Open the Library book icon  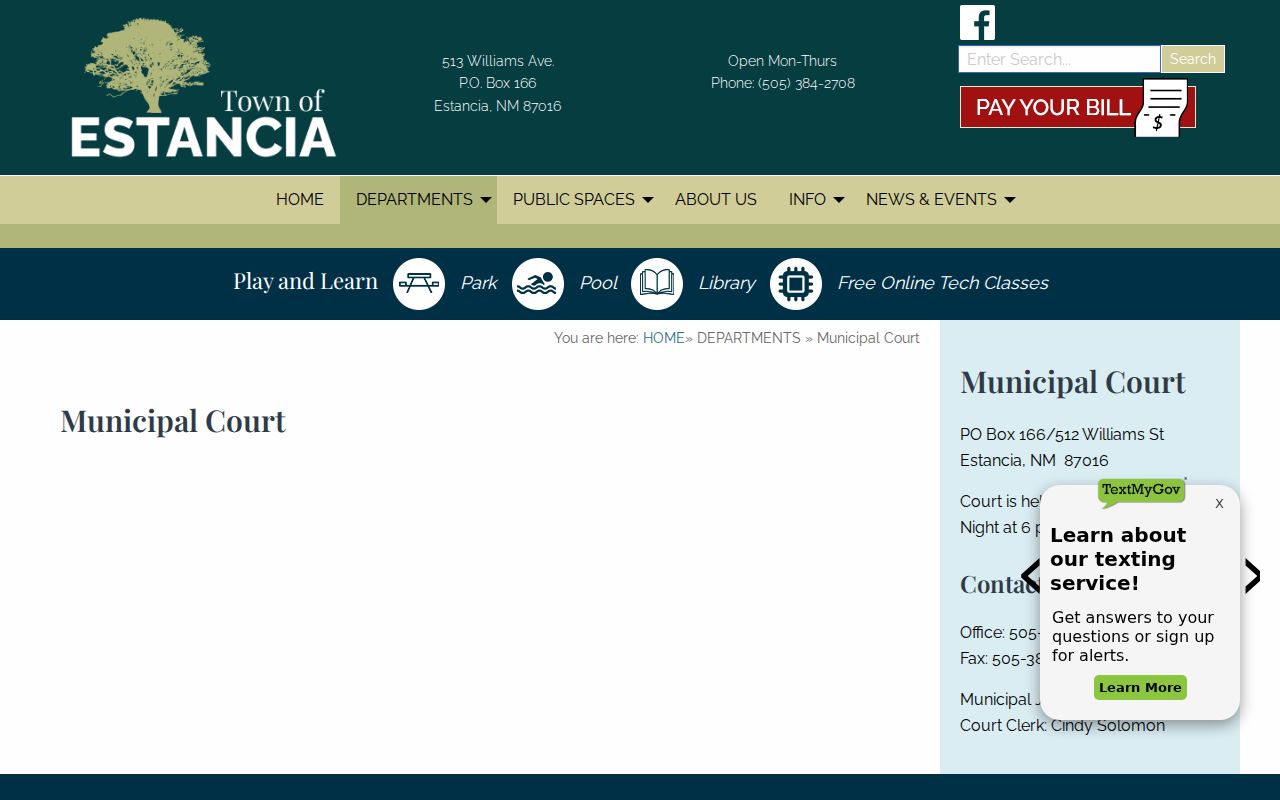coord(657,284)
